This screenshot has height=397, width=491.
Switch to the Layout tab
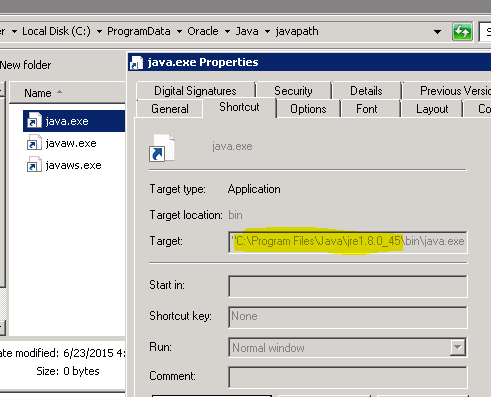[432, 109]
